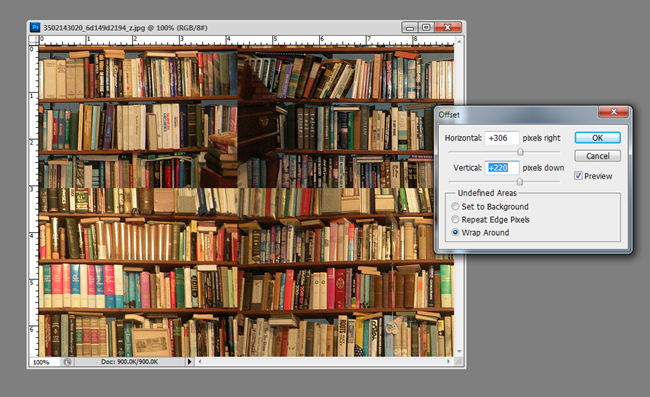This screenshot has width=650, height=397.
Task: Maximize the document window
Action: coord(426,28)
